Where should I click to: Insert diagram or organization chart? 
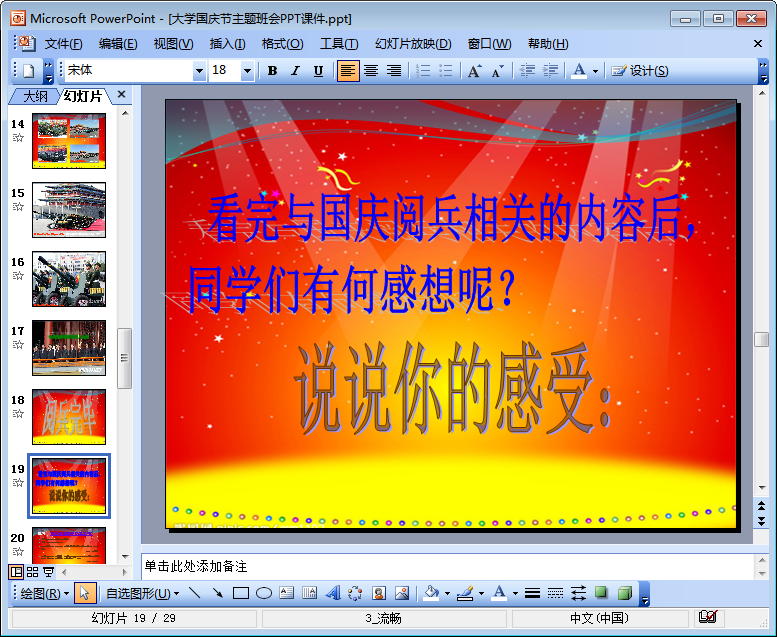[x=355, y=593]
